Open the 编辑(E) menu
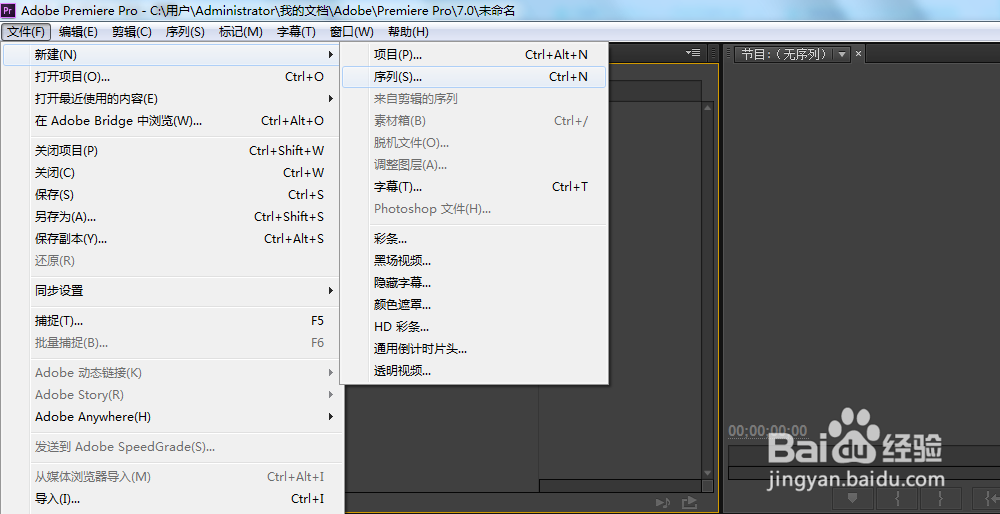1000x514 pixels. pyautogui.click(x=78, y=31)
